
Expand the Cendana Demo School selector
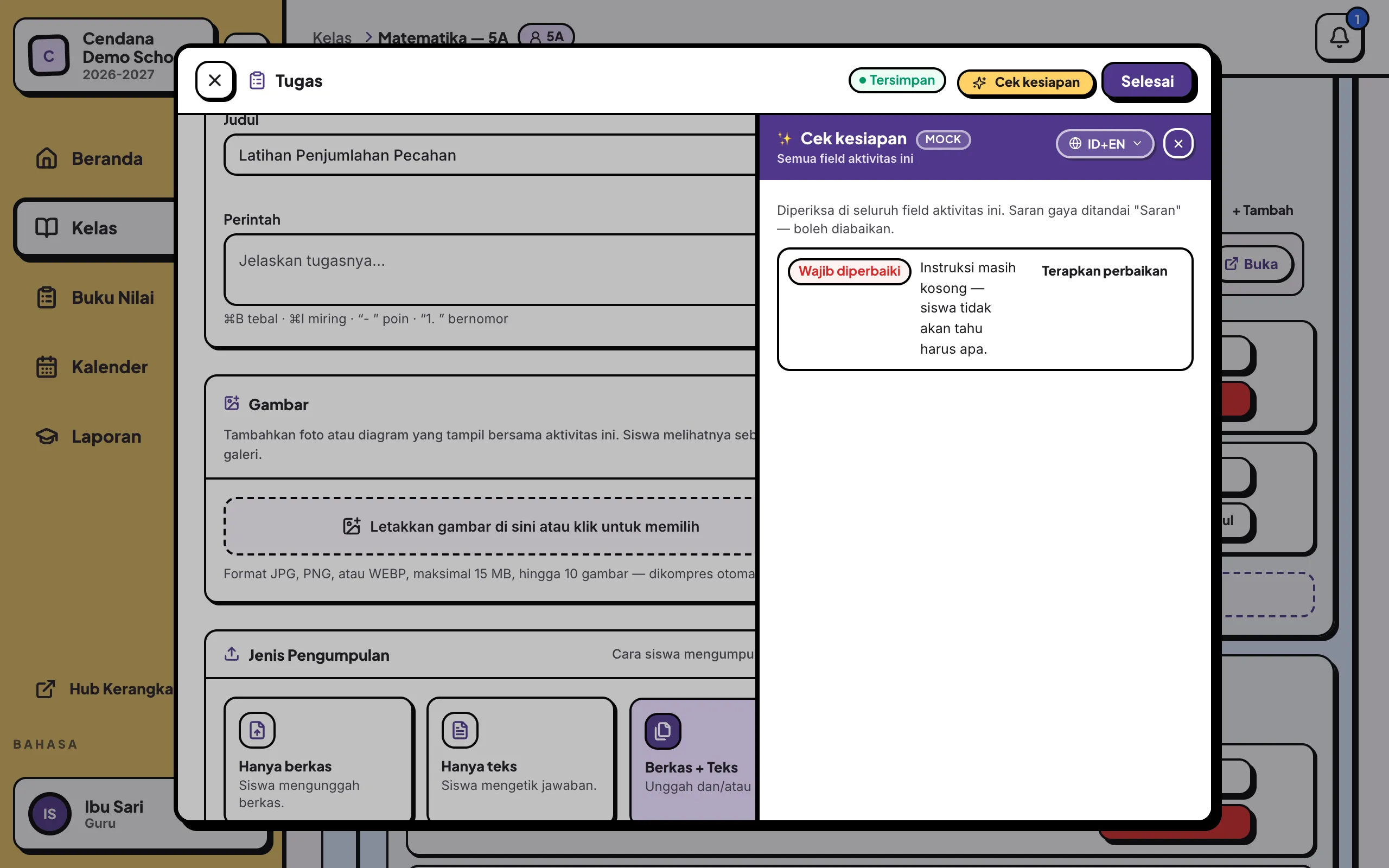tap(95, 56)
